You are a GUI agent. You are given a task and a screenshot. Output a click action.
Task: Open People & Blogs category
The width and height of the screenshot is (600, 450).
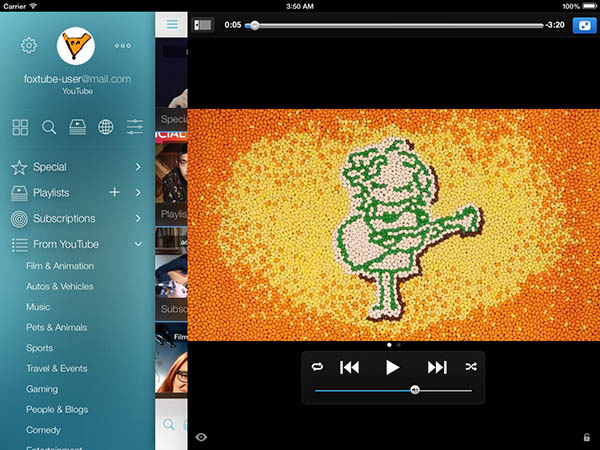coord(57,410)
